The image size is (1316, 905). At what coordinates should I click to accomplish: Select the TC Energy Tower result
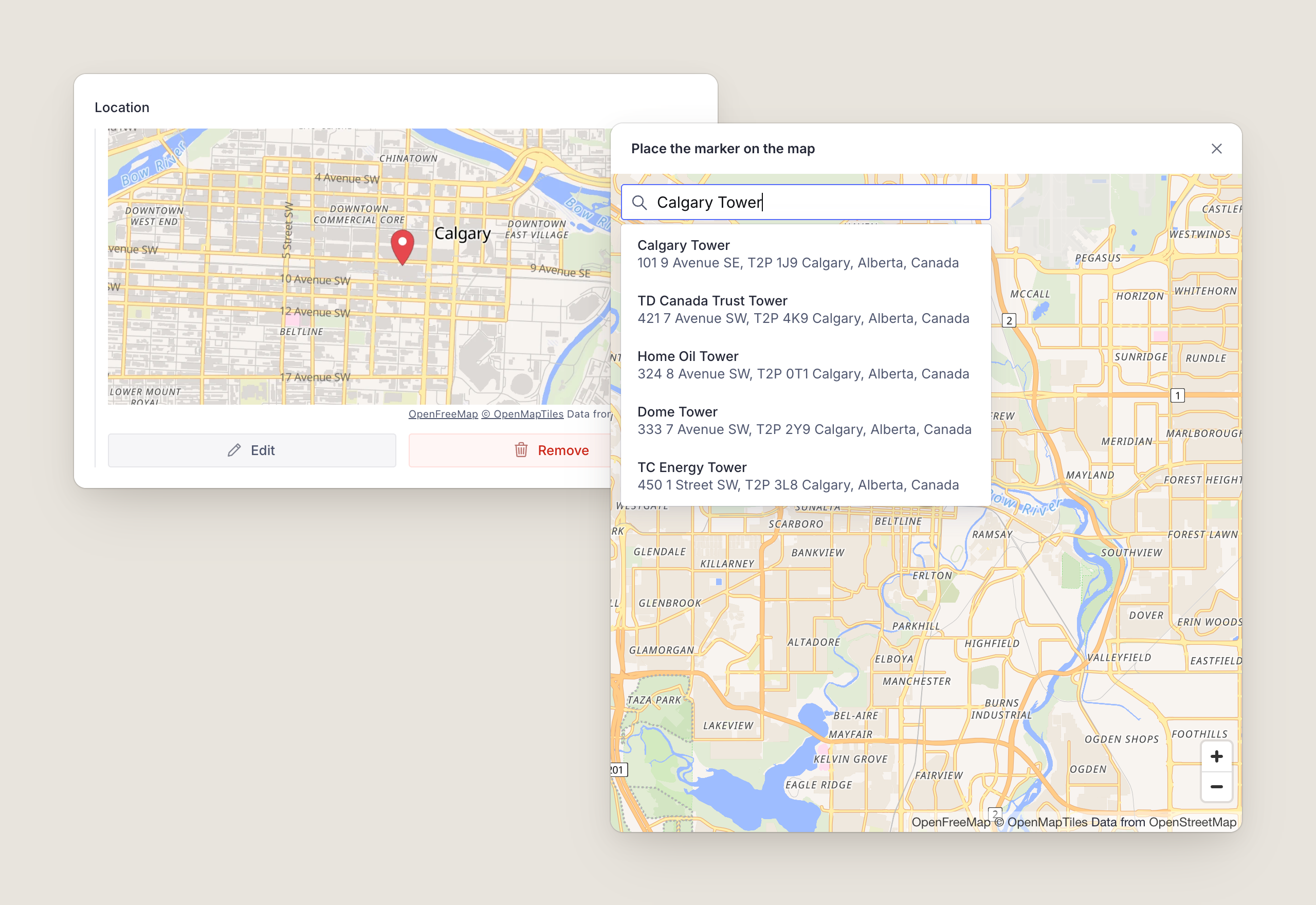pos(806,476)
